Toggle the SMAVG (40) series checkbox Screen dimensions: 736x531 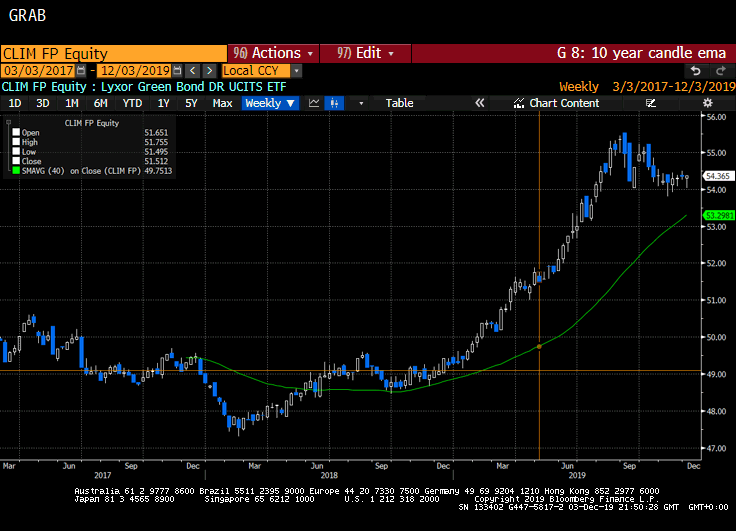[x=16, y=170]
